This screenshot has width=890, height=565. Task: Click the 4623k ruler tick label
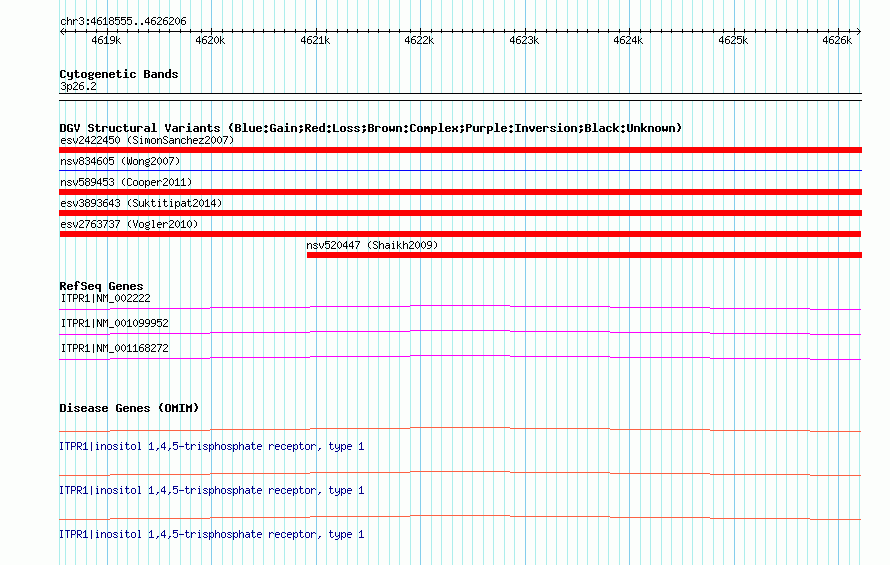click(x=524, y=40)
